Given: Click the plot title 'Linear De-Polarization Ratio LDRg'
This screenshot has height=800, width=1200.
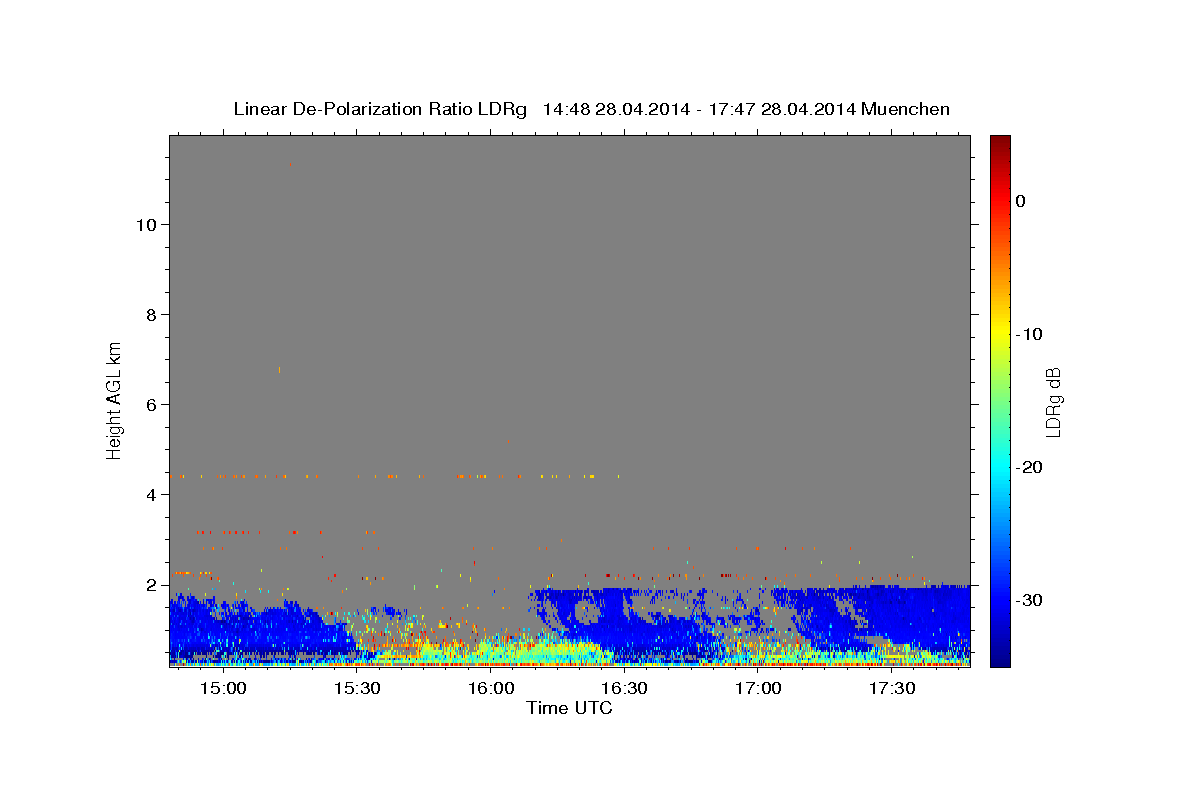Looking at the screenshot, I should pos(380,109).
